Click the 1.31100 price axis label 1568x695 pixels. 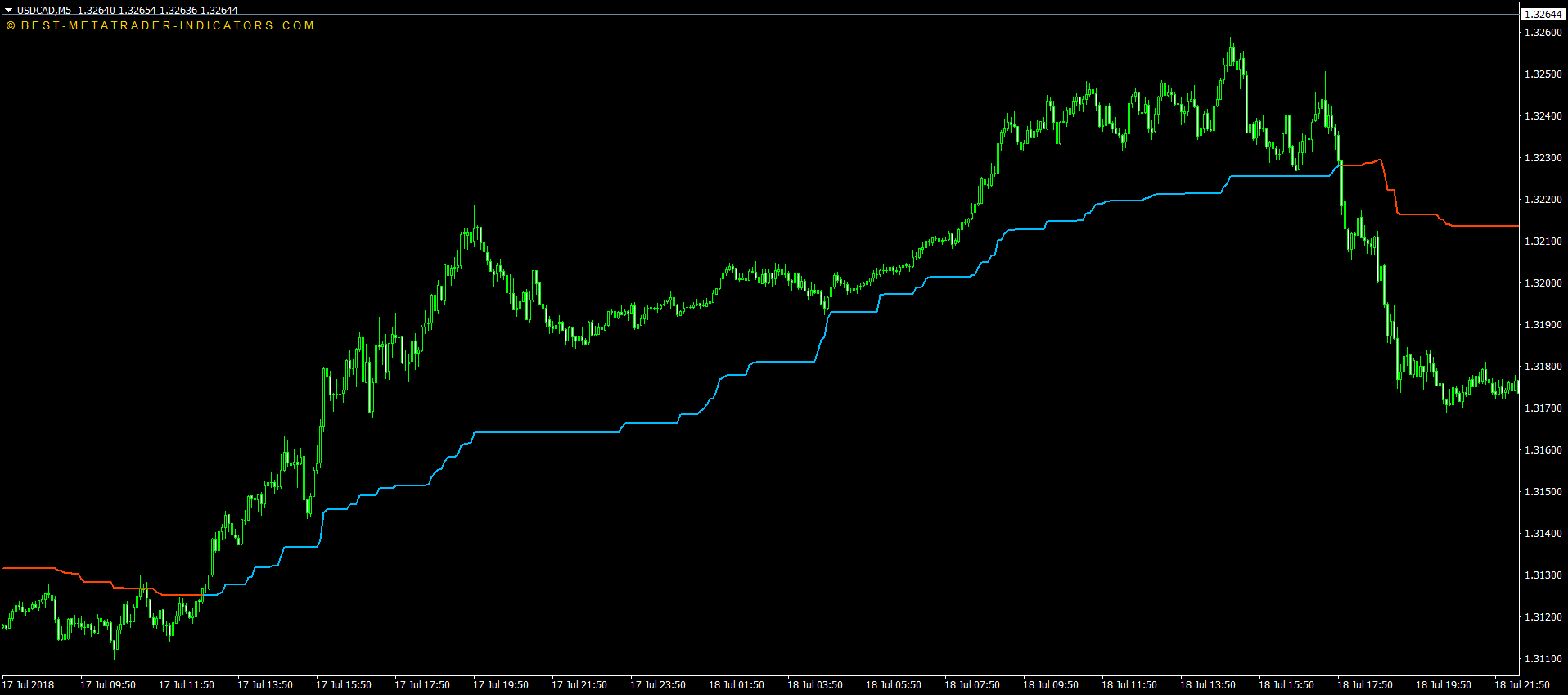(x=1543, y=659)
